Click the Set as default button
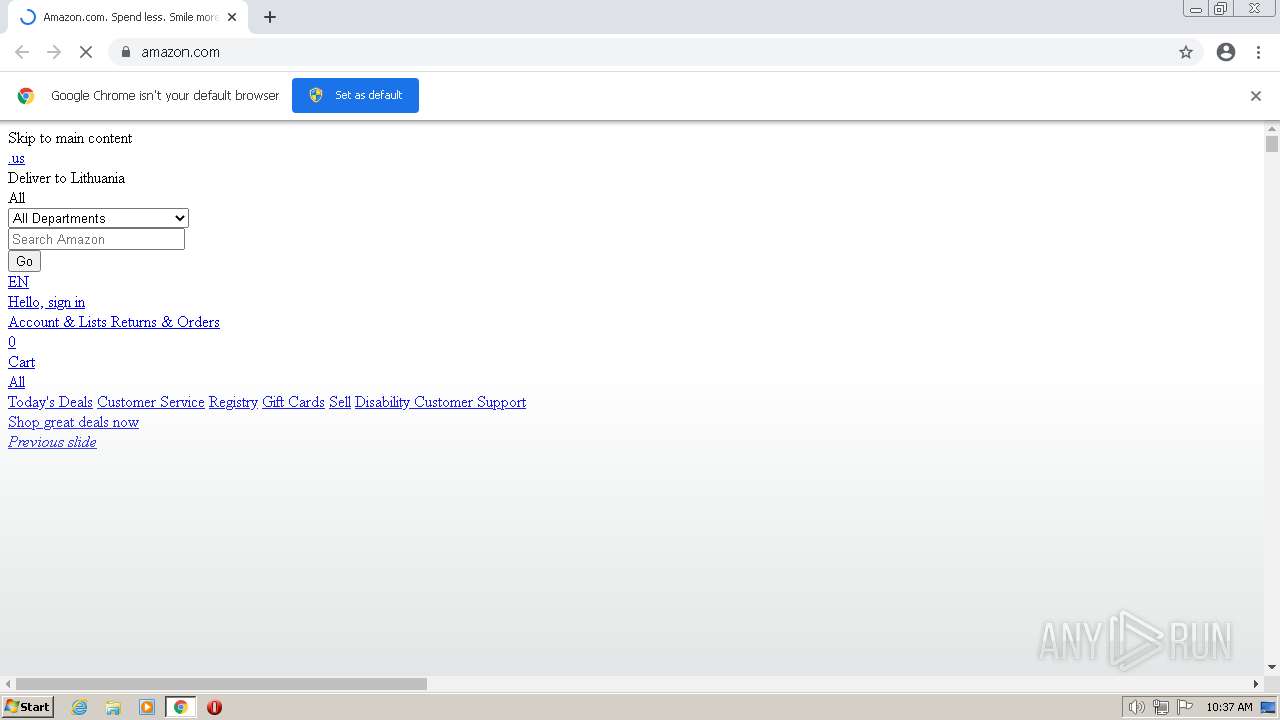This screenshot has height=720, width=1280. click(355, 95)
